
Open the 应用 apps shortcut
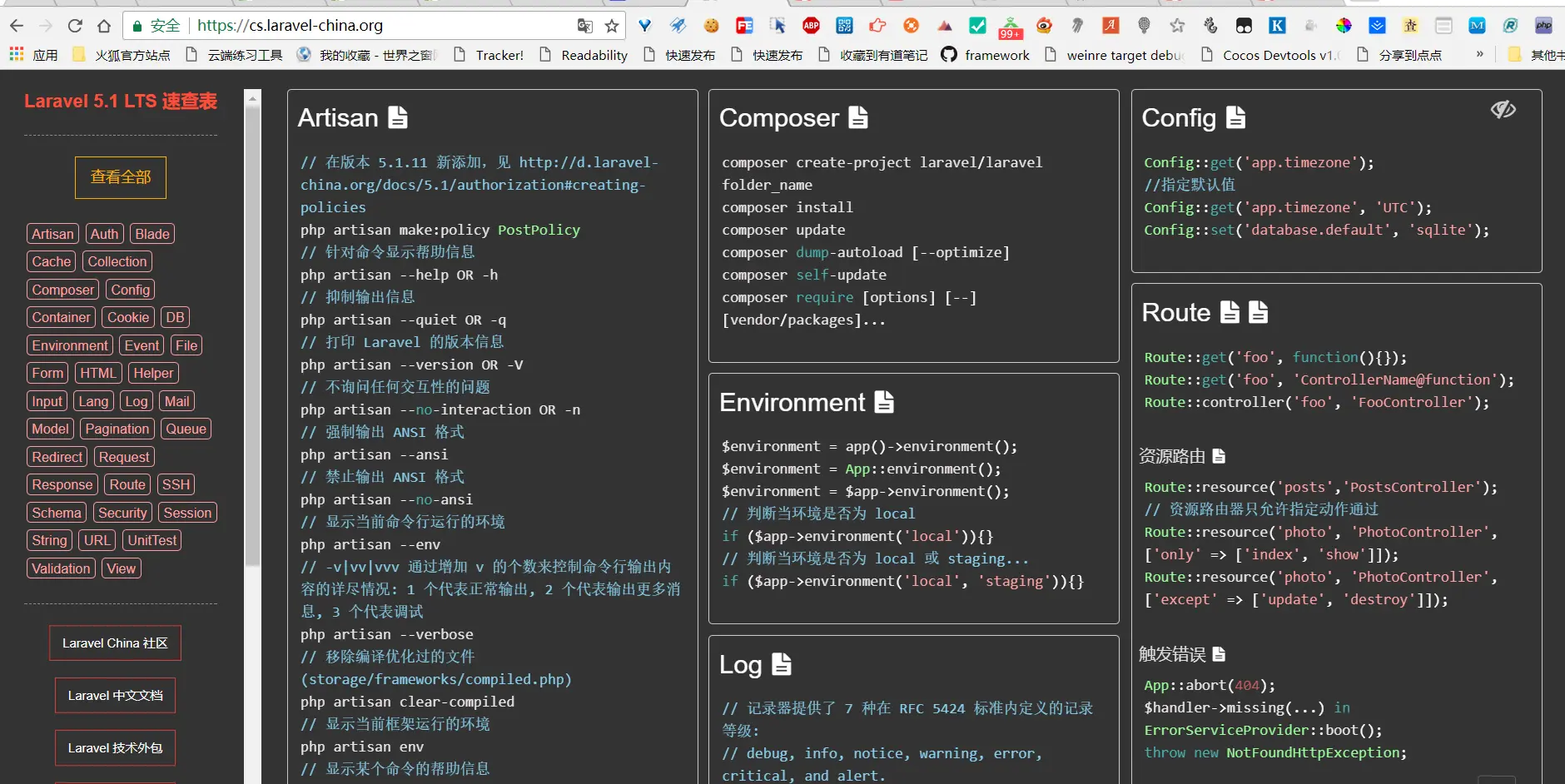click(x=33, y=55)
